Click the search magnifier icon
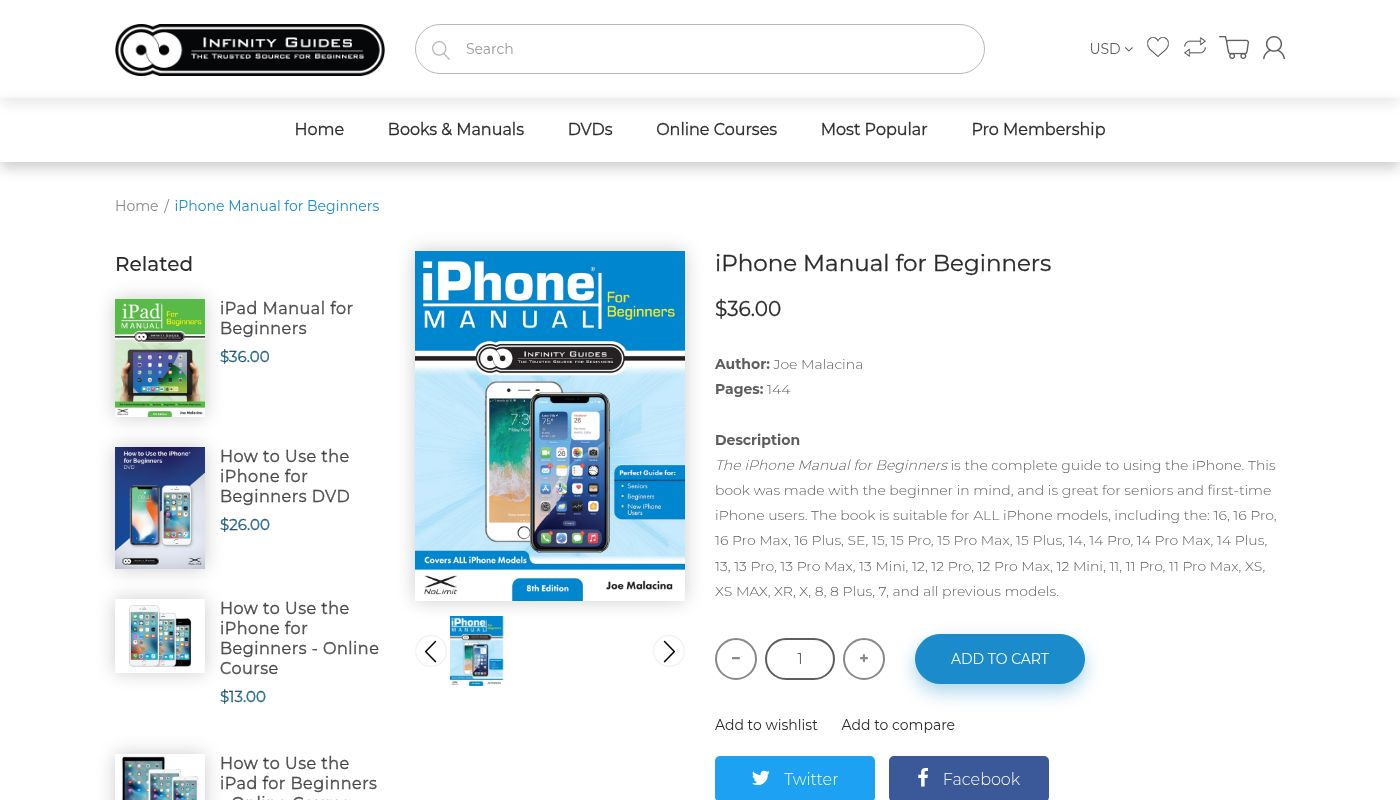The image size is (1400, 800). (x=441, y=49)
